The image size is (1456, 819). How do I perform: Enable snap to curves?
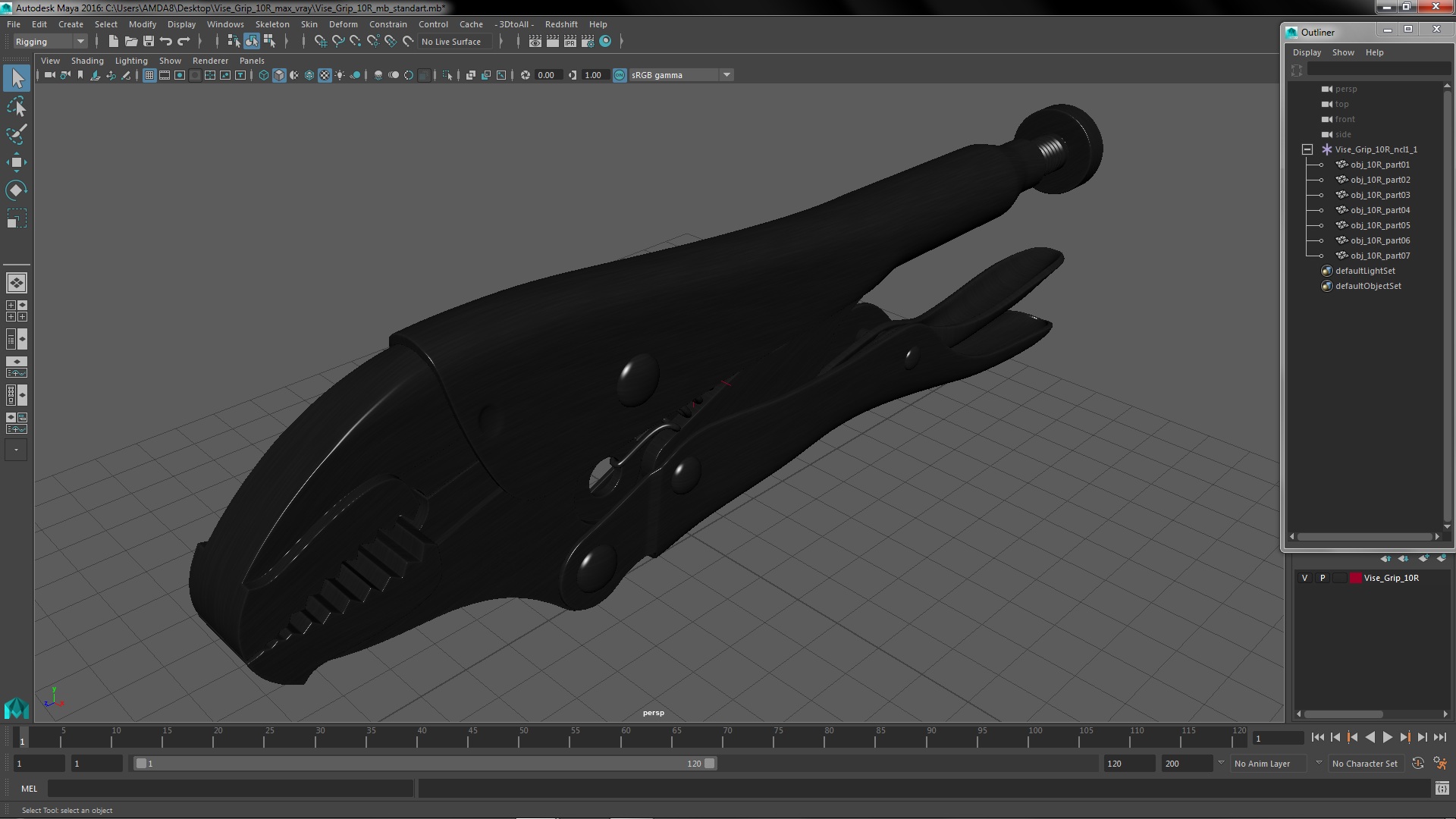(338, 42)
